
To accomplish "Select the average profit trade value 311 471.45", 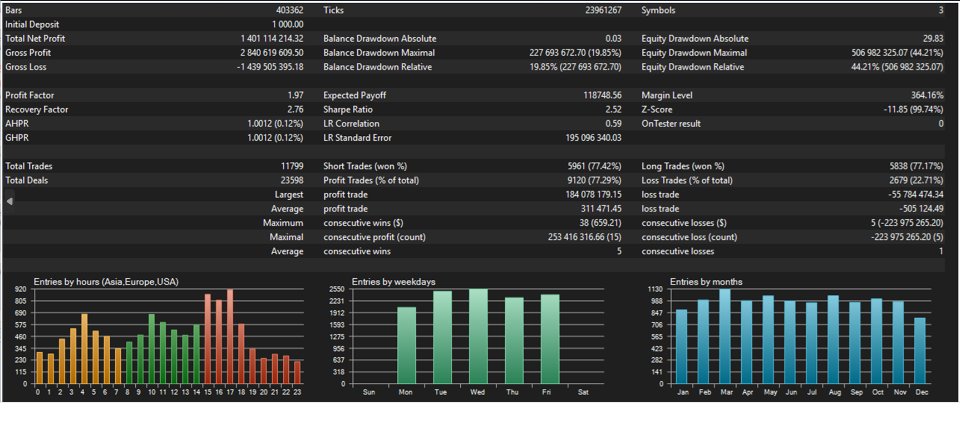I will coord(601,208).
